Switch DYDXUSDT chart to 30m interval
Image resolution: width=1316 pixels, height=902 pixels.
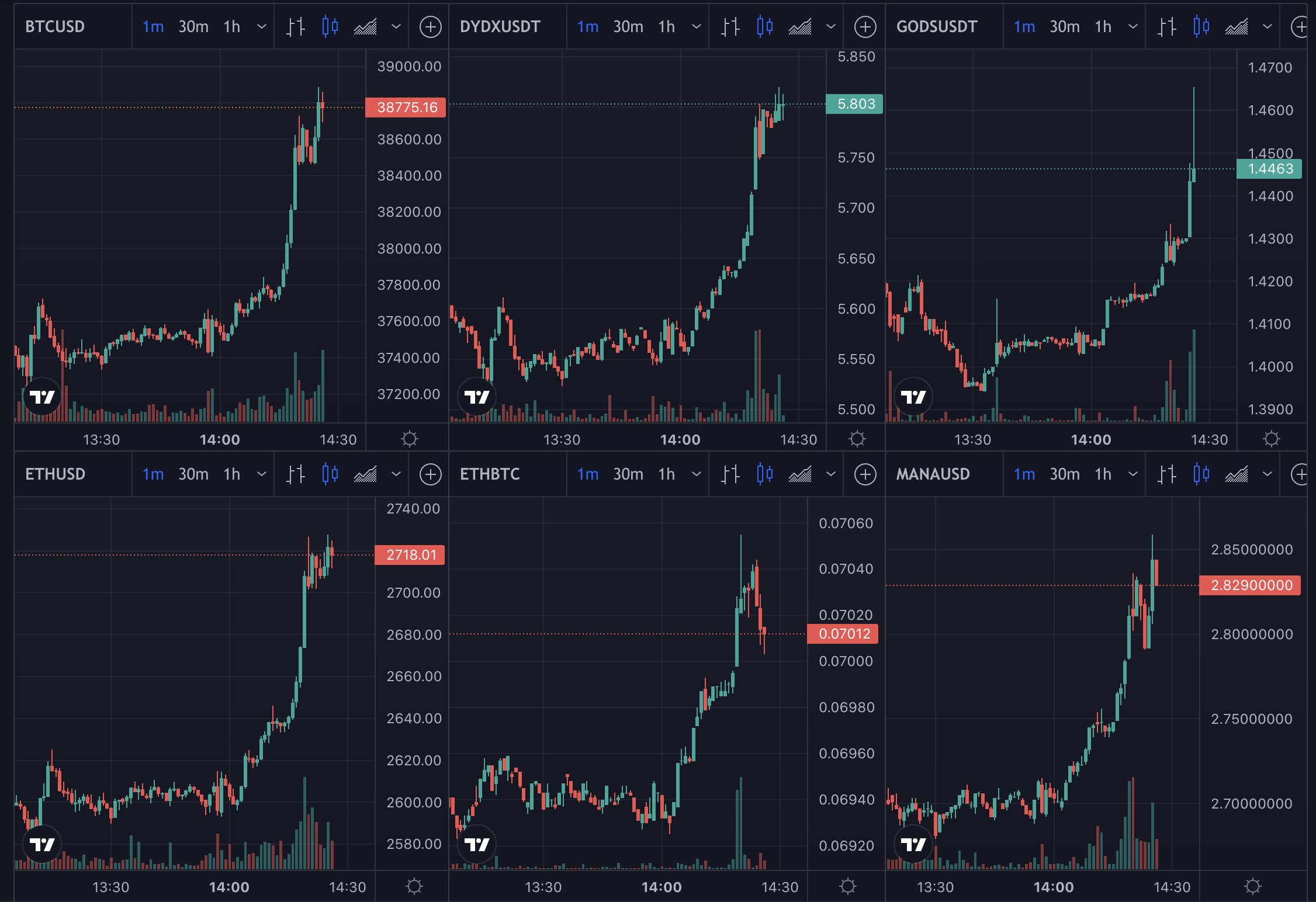[x=628, y=27]
